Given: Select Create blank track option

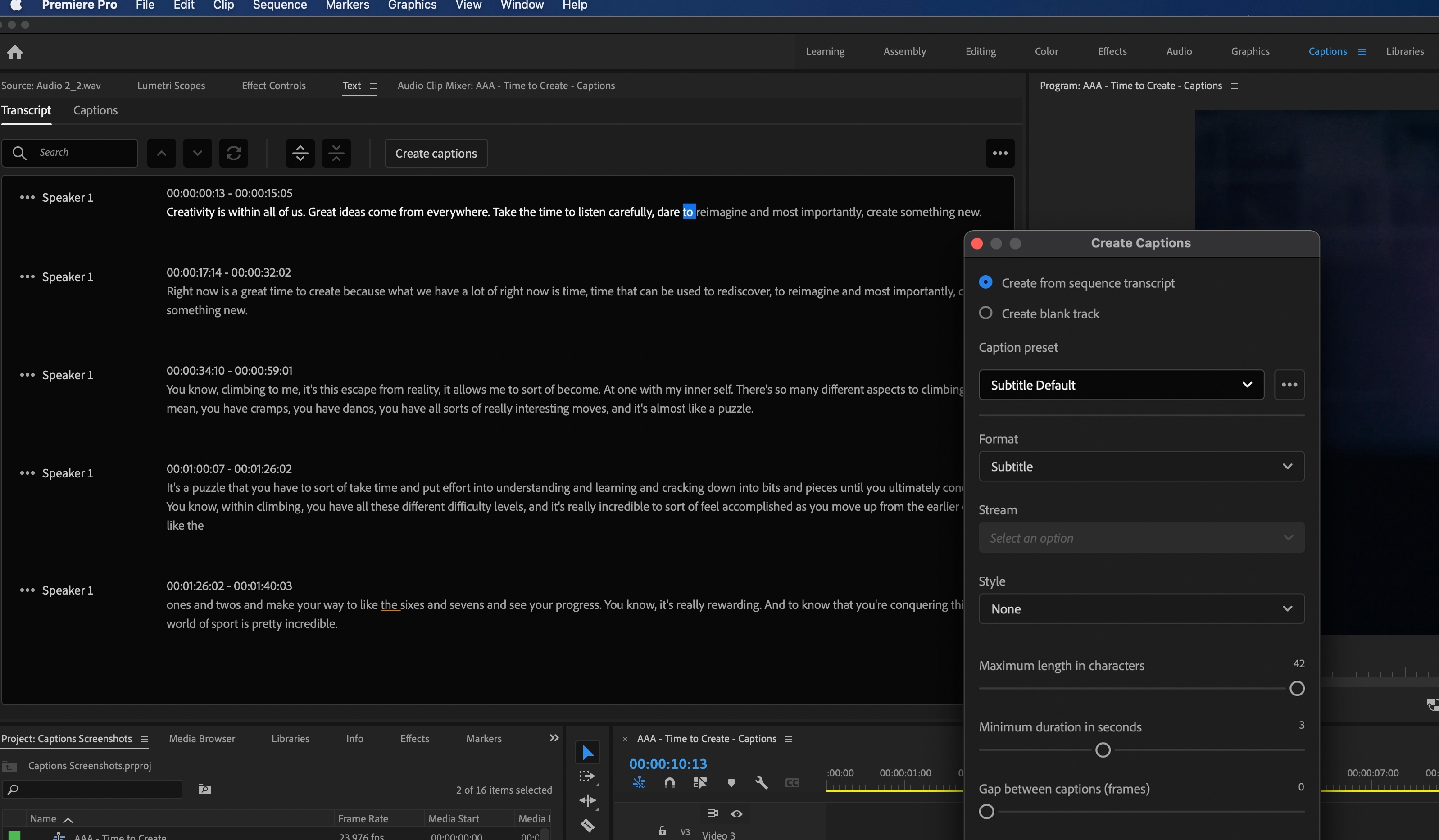Looking at the screenshot, I should click(985, 313).
